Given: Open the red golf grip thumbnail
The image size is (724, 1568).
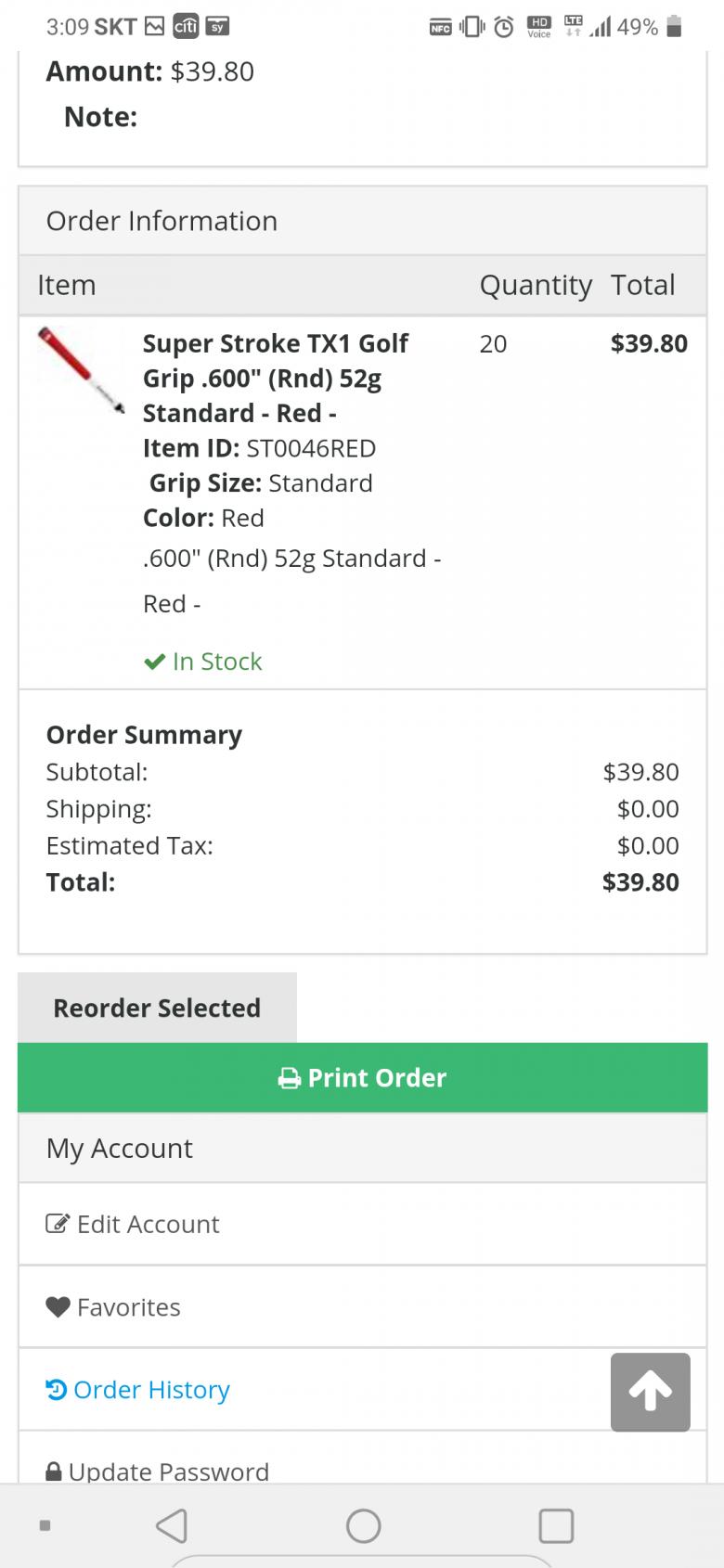Looking at the screenshot, I should point(81,369).
